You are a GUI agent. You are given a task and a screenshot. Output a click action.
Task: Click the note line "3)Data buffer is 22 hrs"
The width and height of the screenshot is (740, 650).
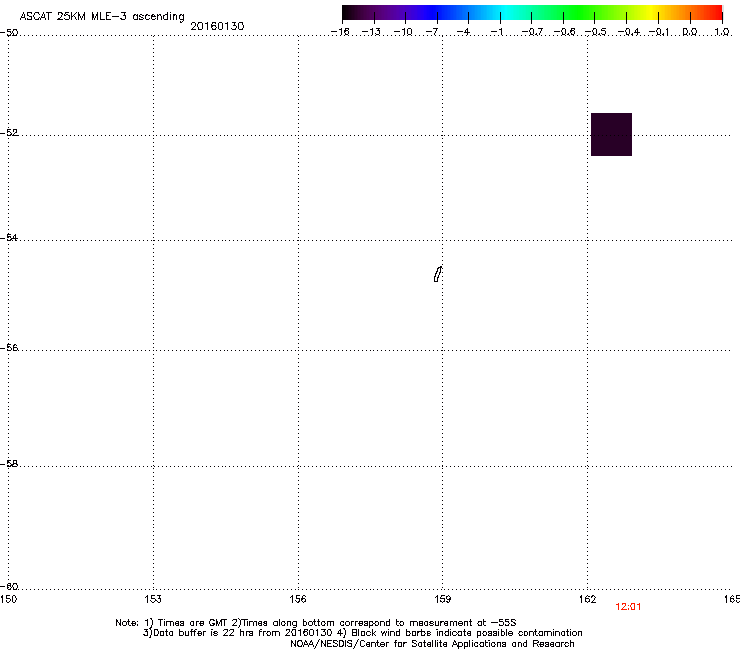tap(362, 633)
